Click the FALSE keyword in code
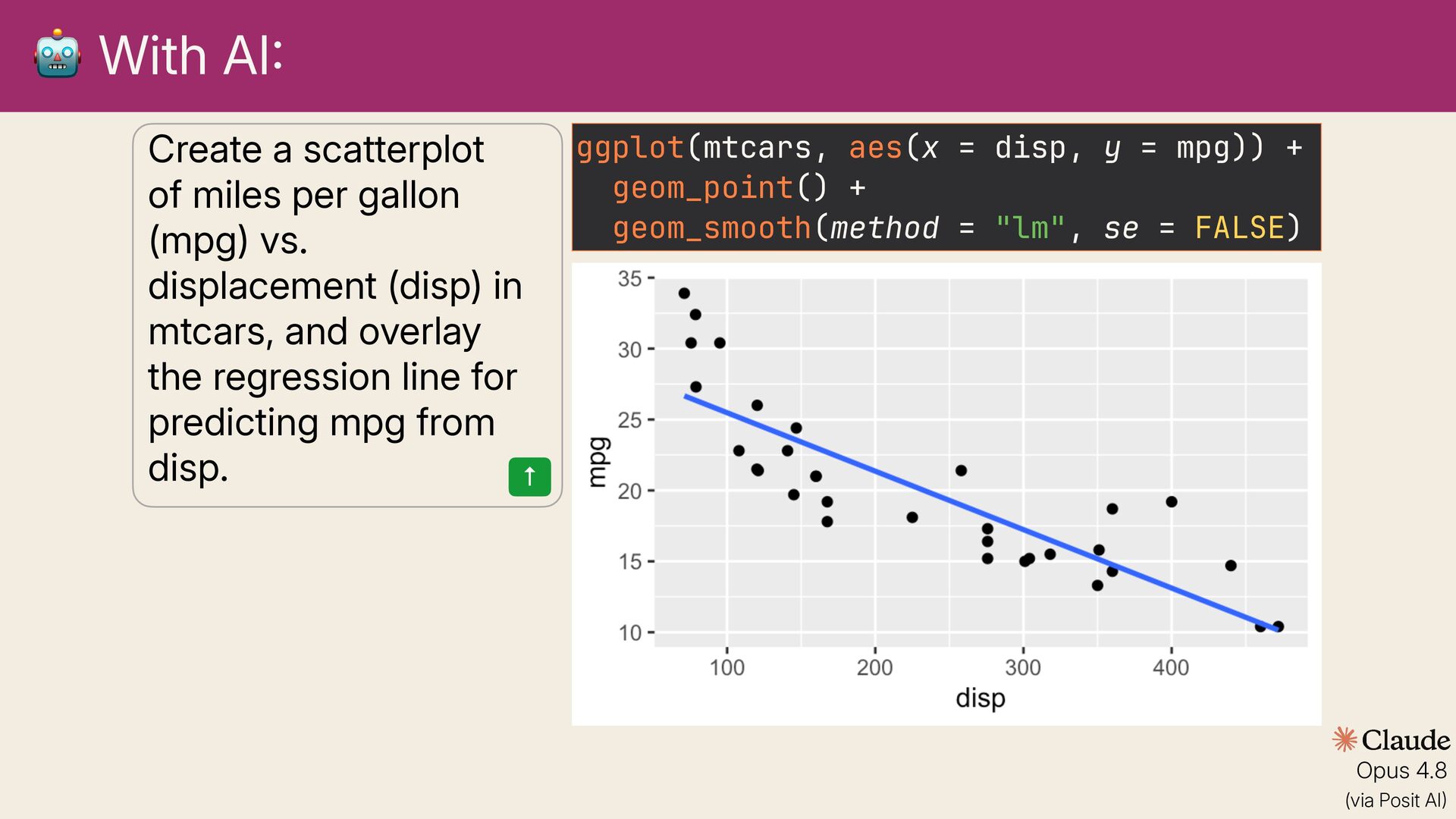 (1239, 227)
